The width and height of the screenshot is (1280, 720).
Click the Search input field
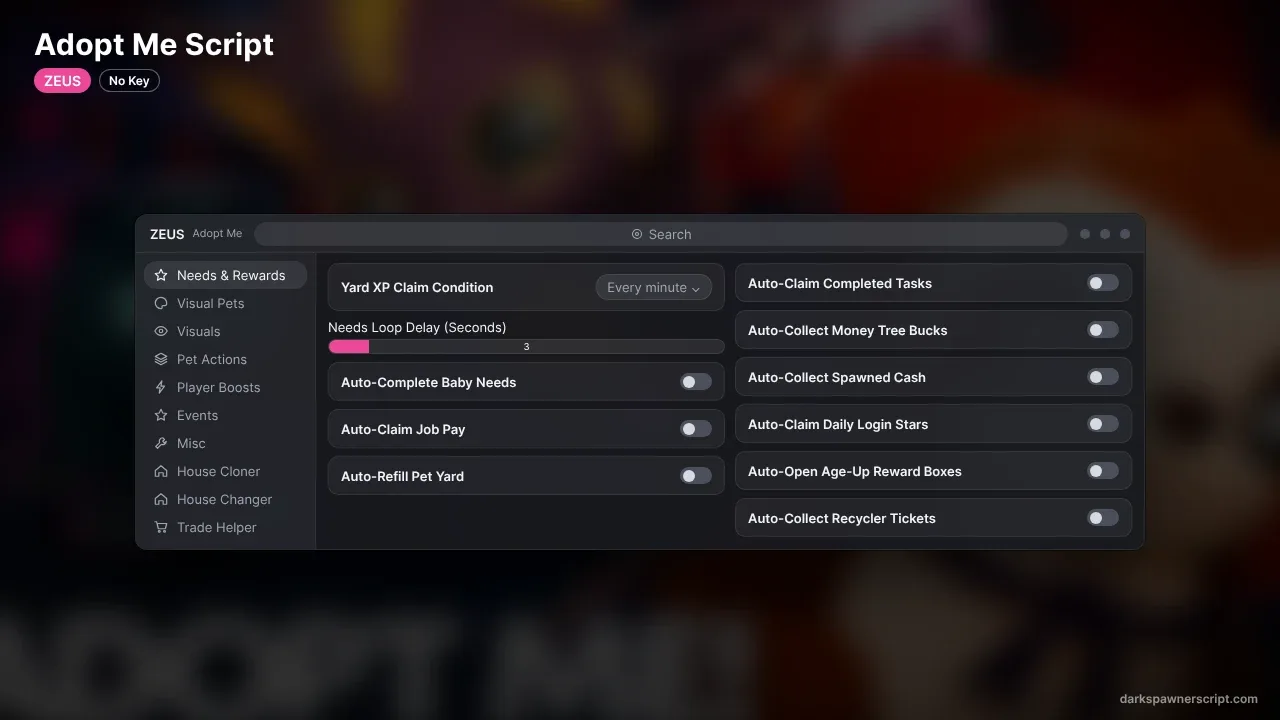click(x=661, y=234)
